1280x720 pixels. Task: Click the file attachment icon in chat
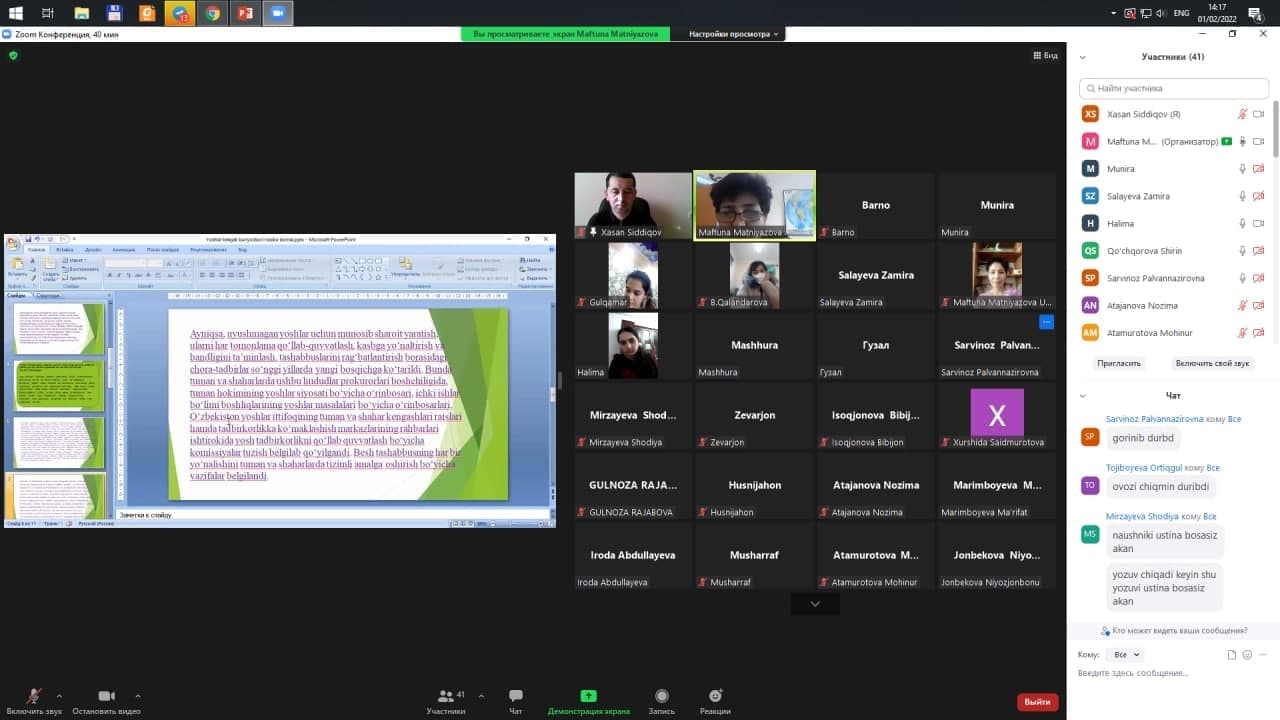(x=1232, y=655)
